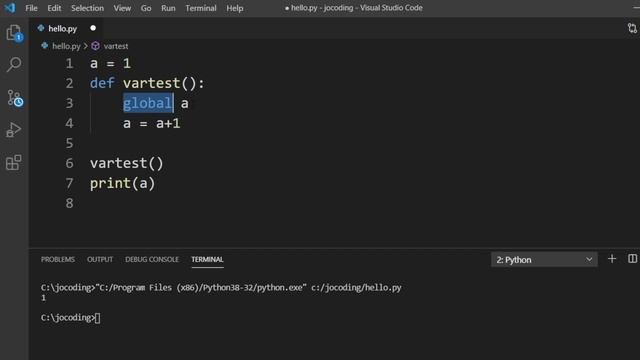This screenshot has width=640, height=360.
Task: Click hello.py in the breadcrumb path
Action: (66, 46)
